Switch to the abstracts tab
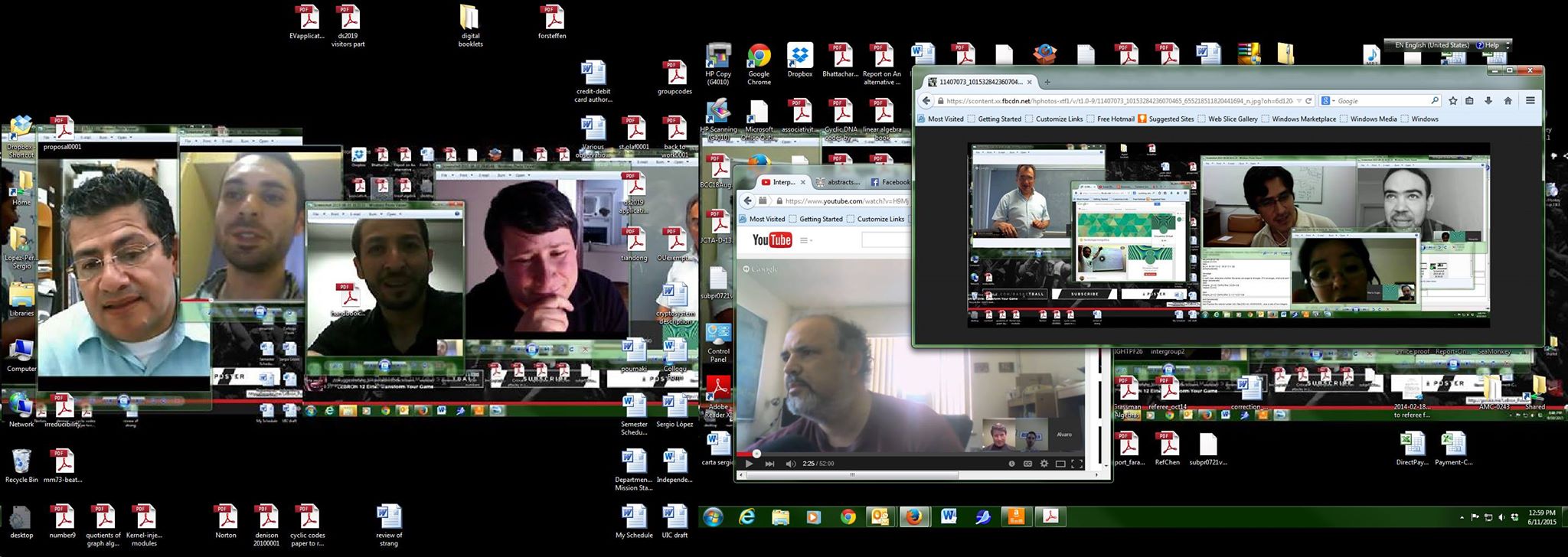 [838, 182]
